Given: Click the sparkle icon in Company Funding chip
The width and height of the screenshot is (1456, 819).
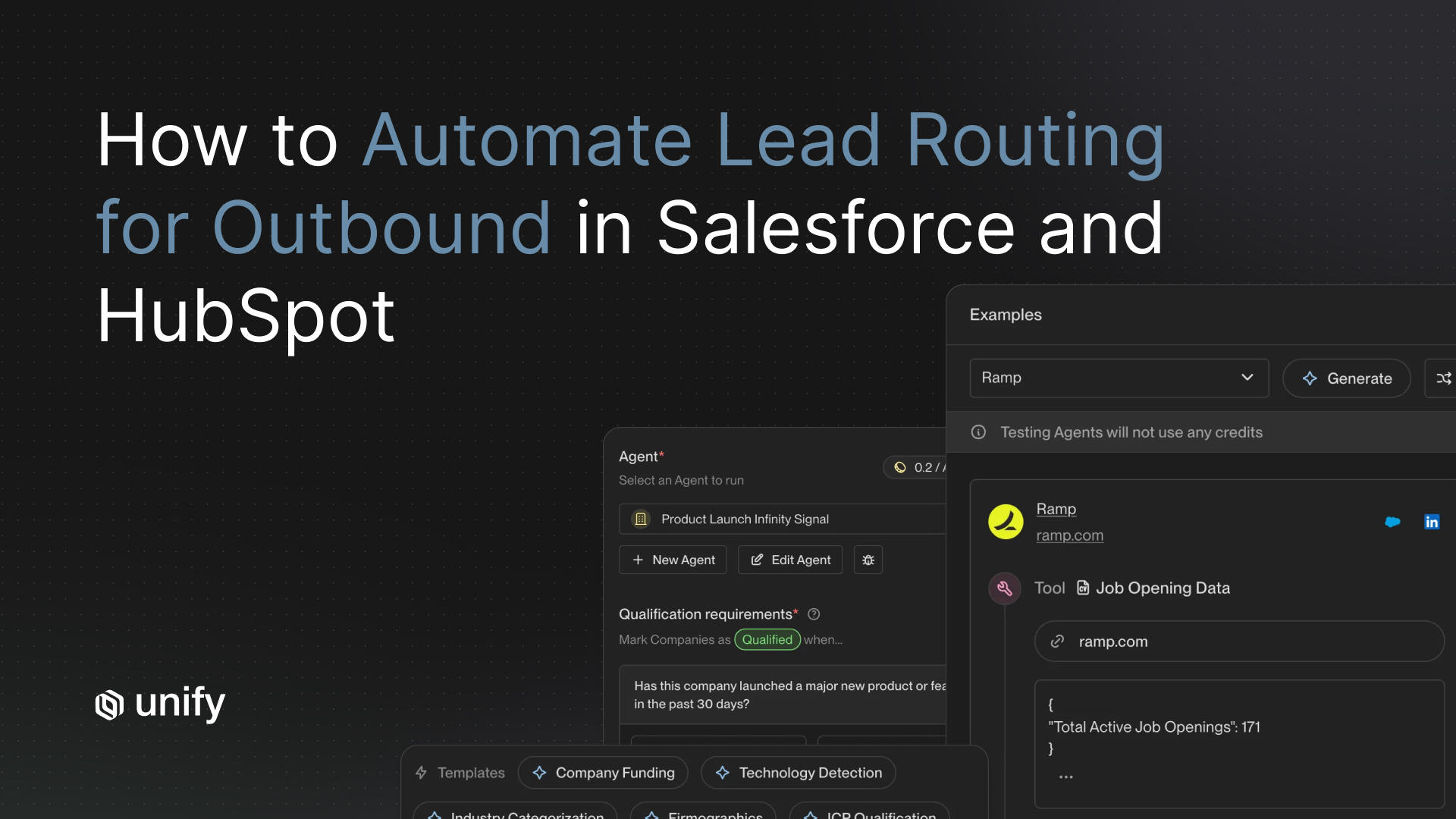Looking at the screenshot, I should pos(539,773).
